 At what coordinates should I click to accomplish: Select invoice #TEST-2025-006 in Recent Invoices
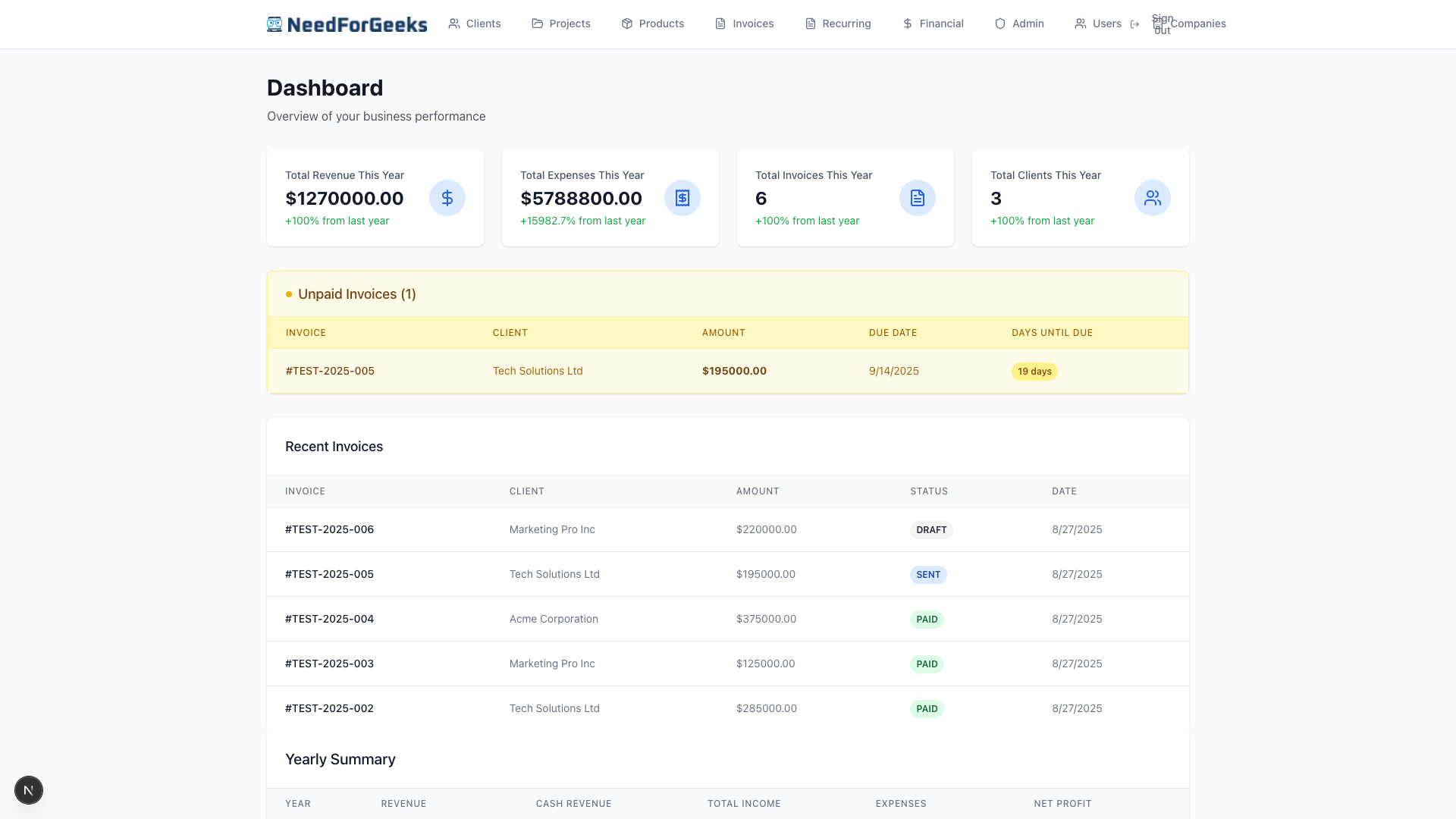click(329, 529)
